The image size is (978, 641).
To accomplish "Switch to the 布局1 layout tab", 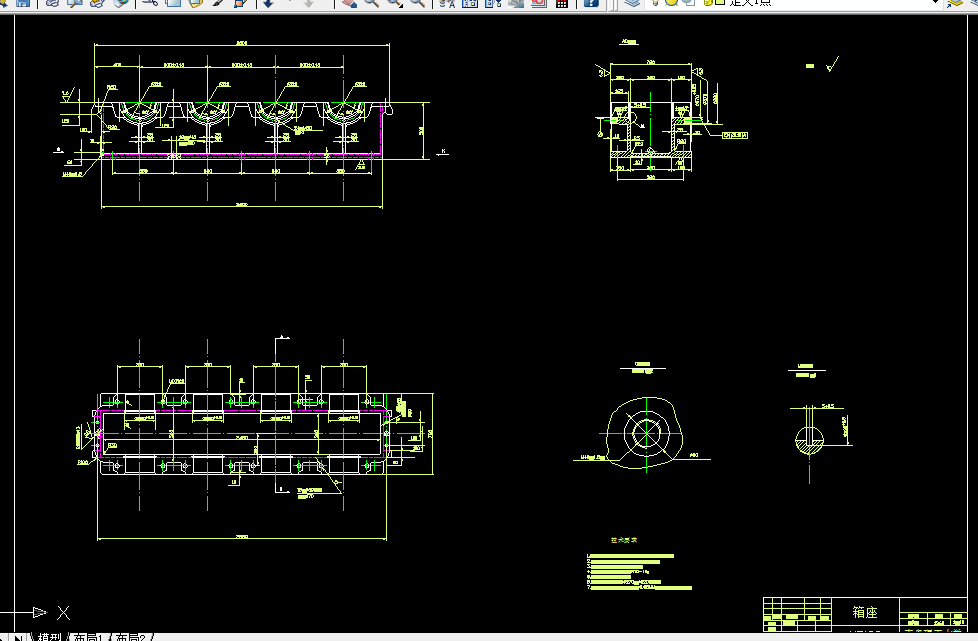I will pyautogui.click(x=87, y=637).
